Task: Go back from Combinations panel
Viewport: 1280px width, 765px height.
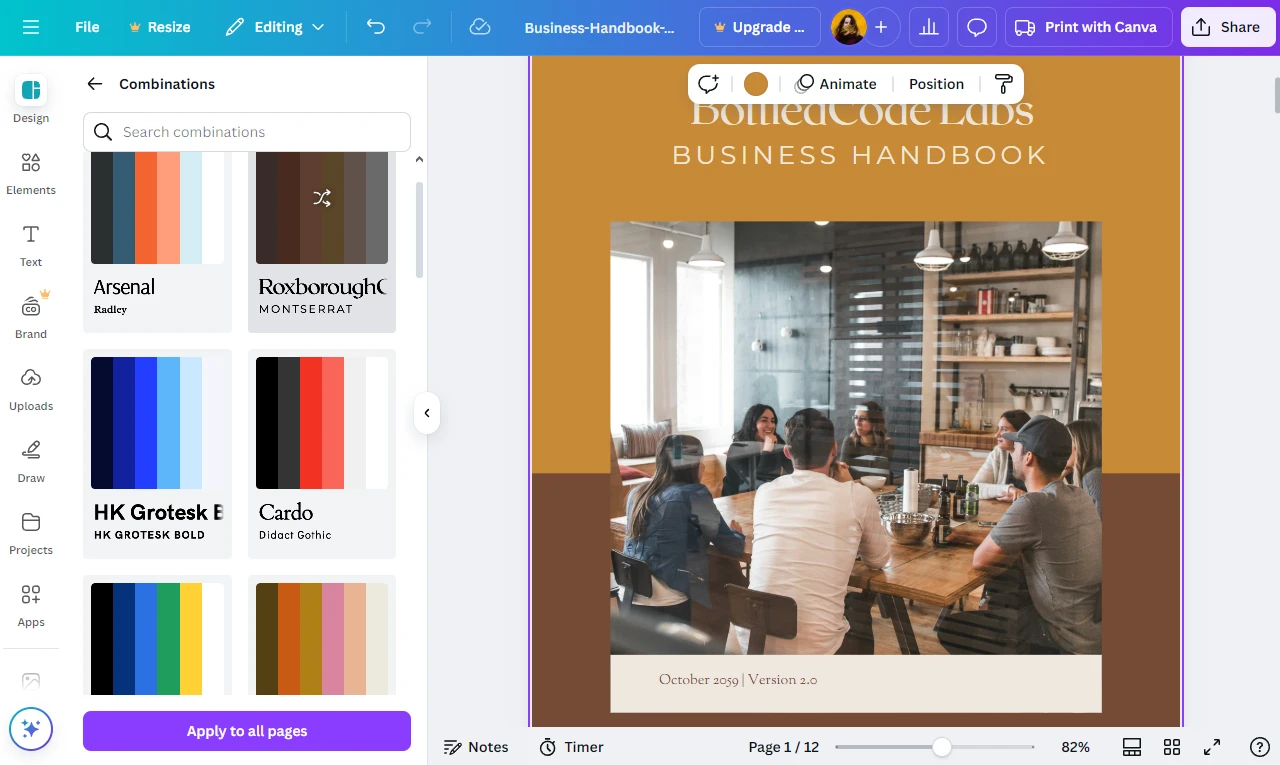Action: [x=95, y=84]
